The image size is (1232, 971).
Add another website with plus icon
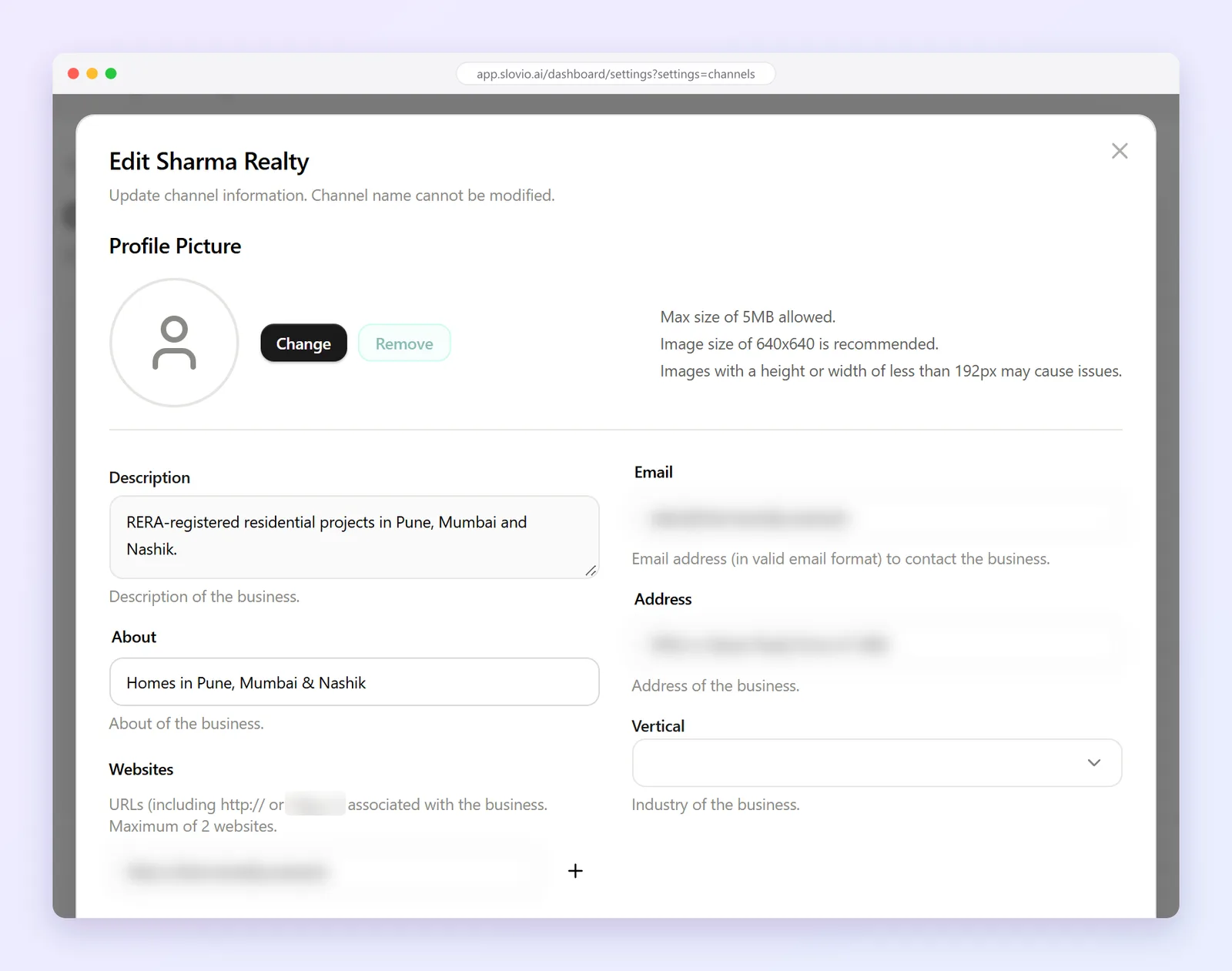[575, 871]
